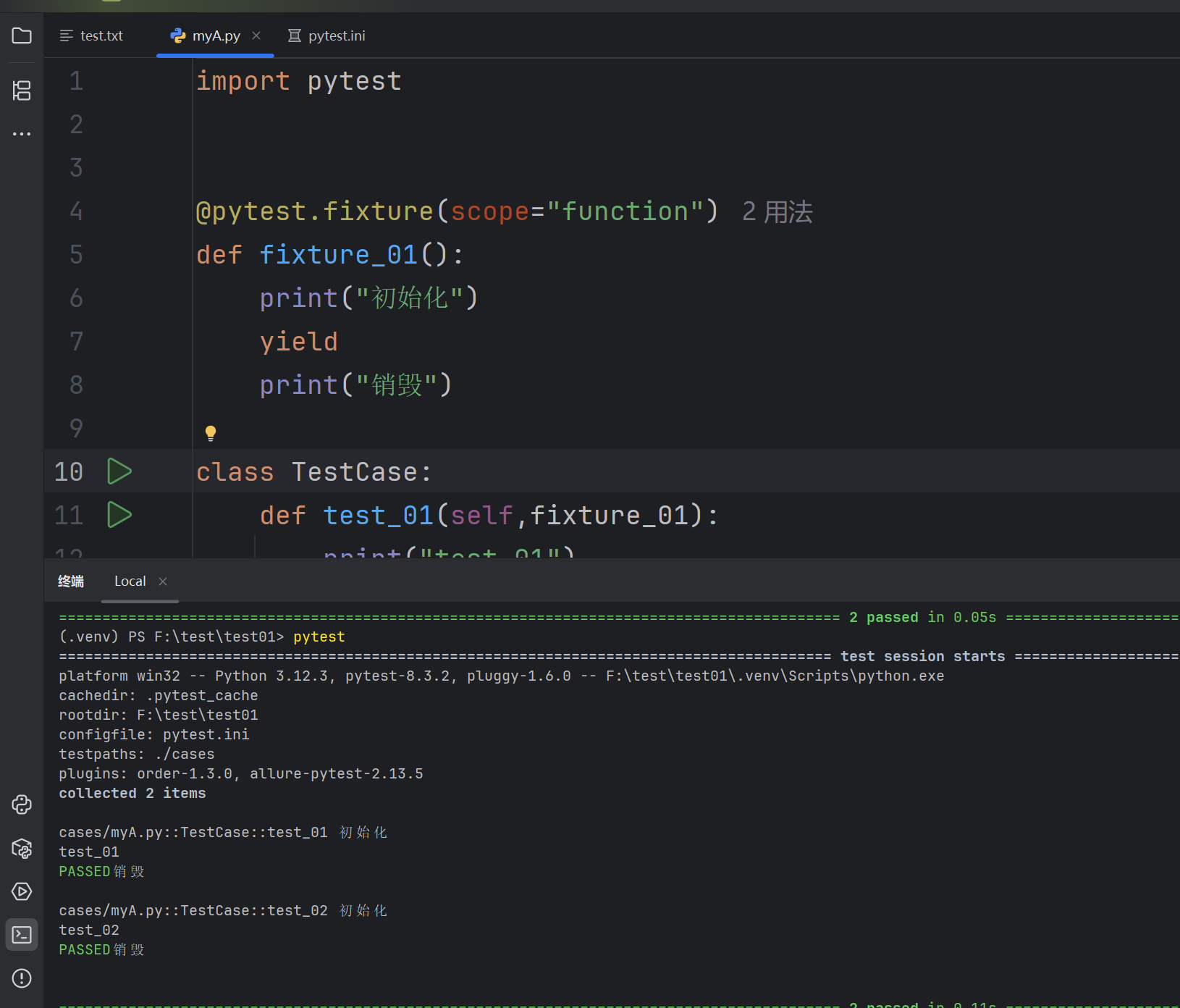Click the 'platform win32' terminal line
Screen dimensions: 1180x1008
(502, 676)
